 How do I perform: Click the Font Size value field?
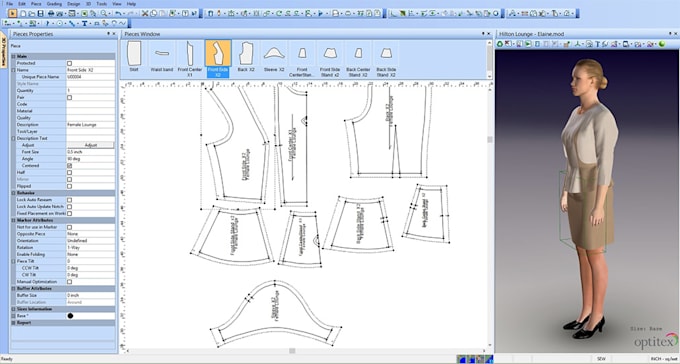[x=90, y=152]
